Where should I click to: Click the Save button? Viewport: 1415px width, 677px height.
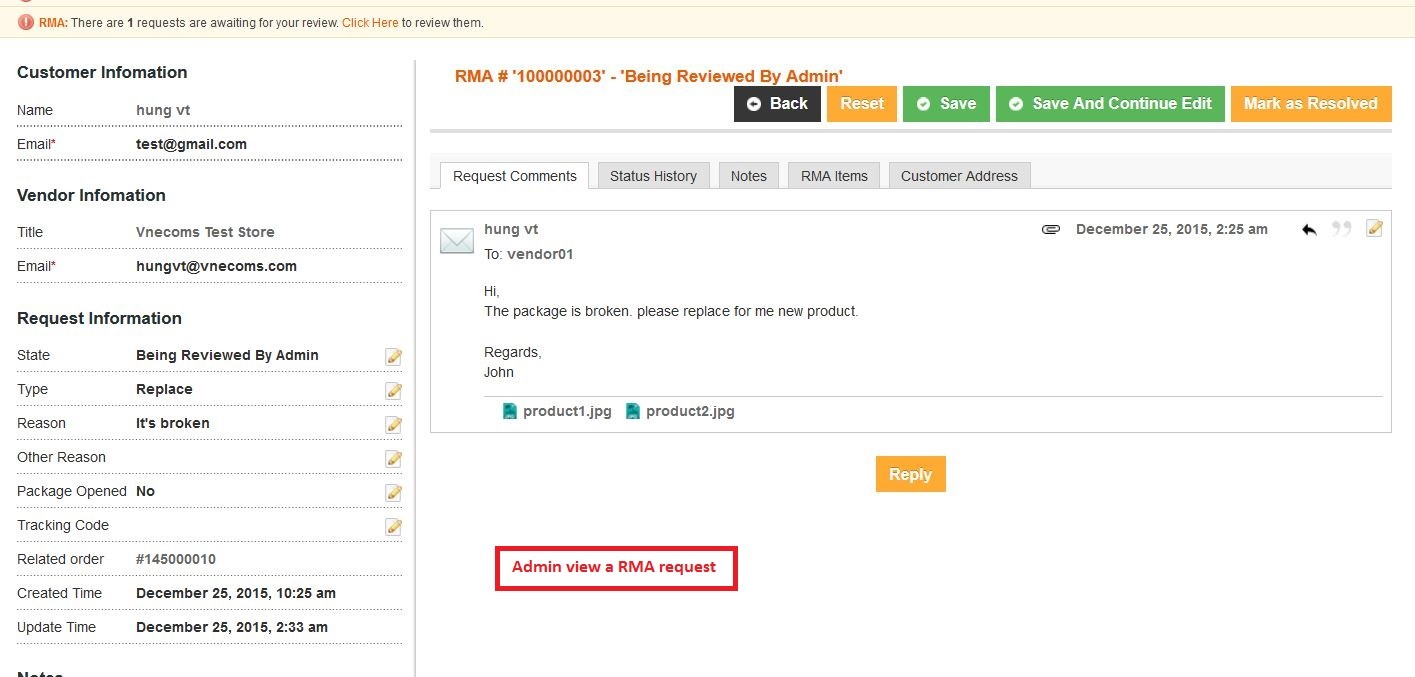point(946,104)
